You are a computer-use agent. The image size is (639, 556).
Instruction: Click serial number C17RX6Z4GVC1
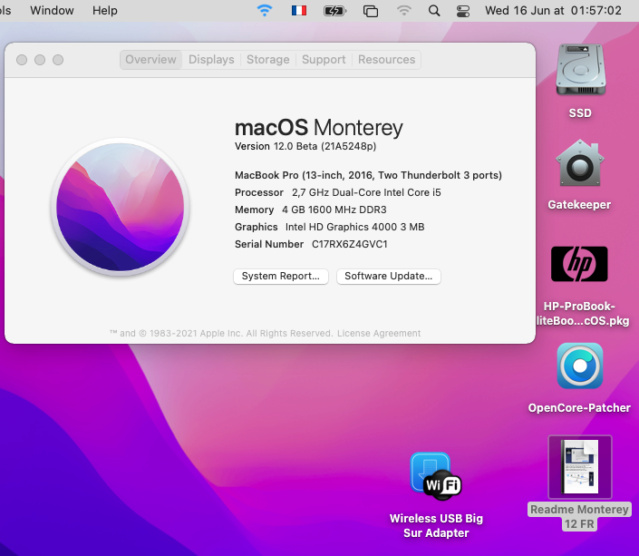tap(349, 244)
